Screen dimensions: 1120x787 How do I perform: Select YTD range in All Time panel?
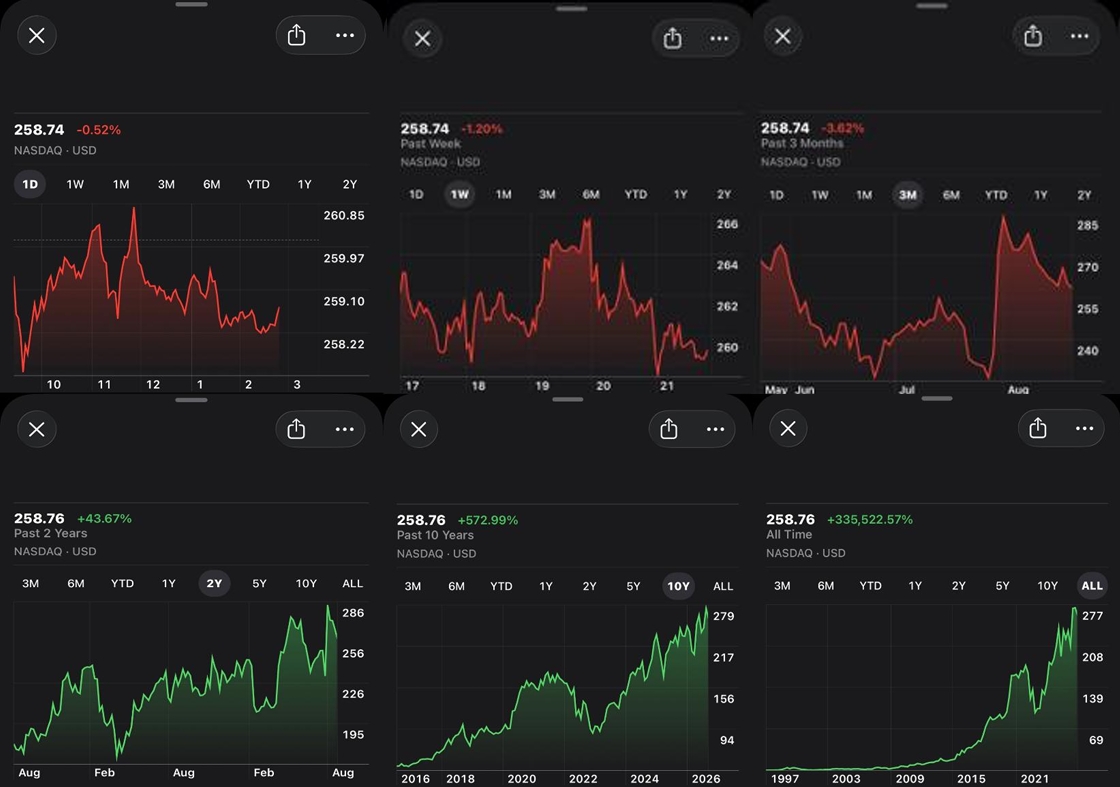pos(870,586)
